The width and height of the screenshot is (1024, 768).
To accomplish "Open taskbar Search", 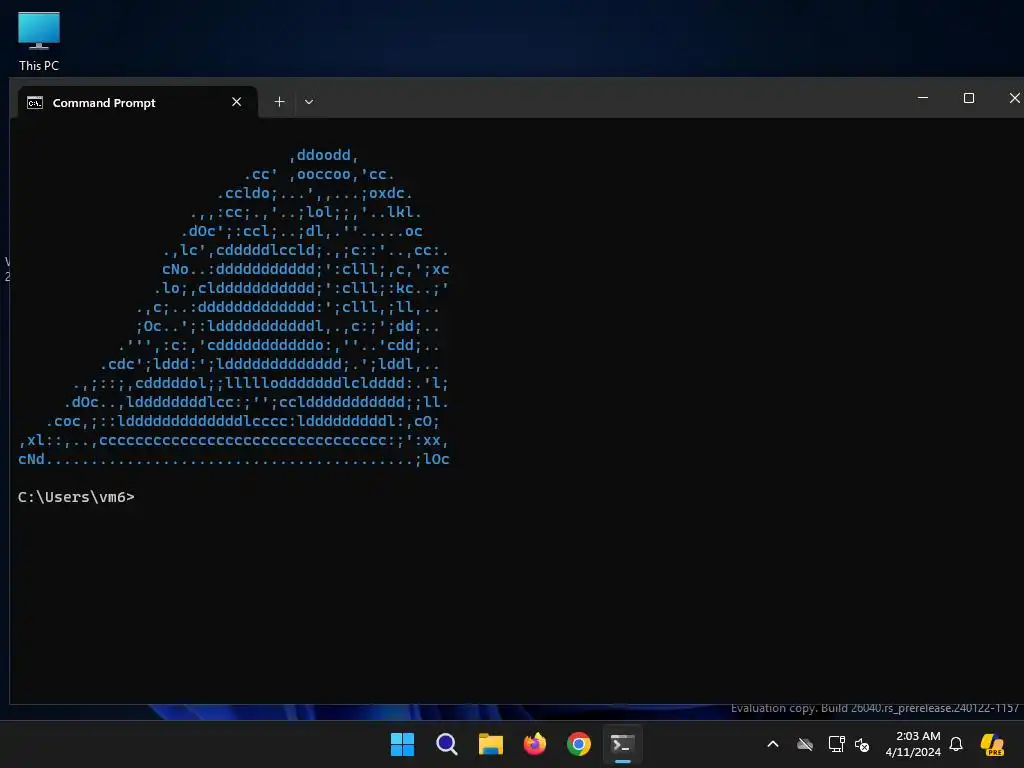I will coord(447,744).
